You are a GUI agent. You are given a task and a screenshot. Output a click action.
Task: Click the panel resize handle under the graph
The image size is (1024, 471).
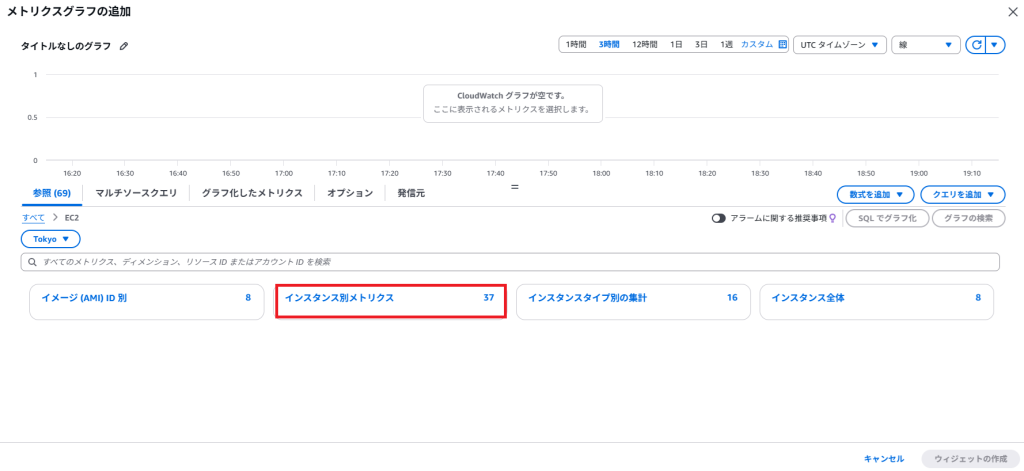click(x=515, y=186)
